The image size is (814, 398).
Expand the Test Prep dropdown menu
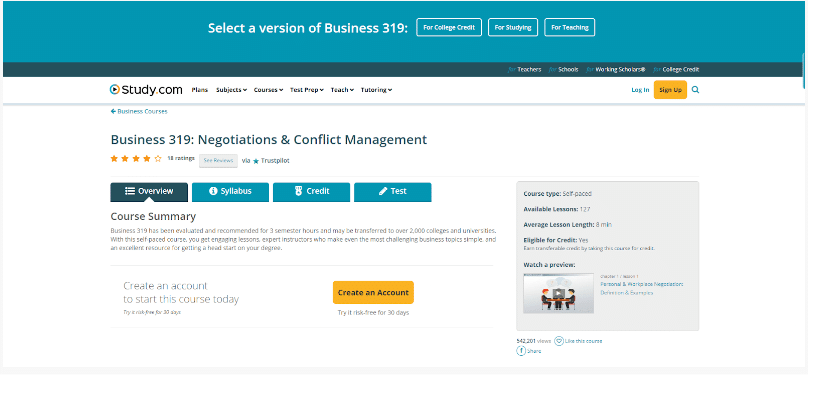click(306, 90)
